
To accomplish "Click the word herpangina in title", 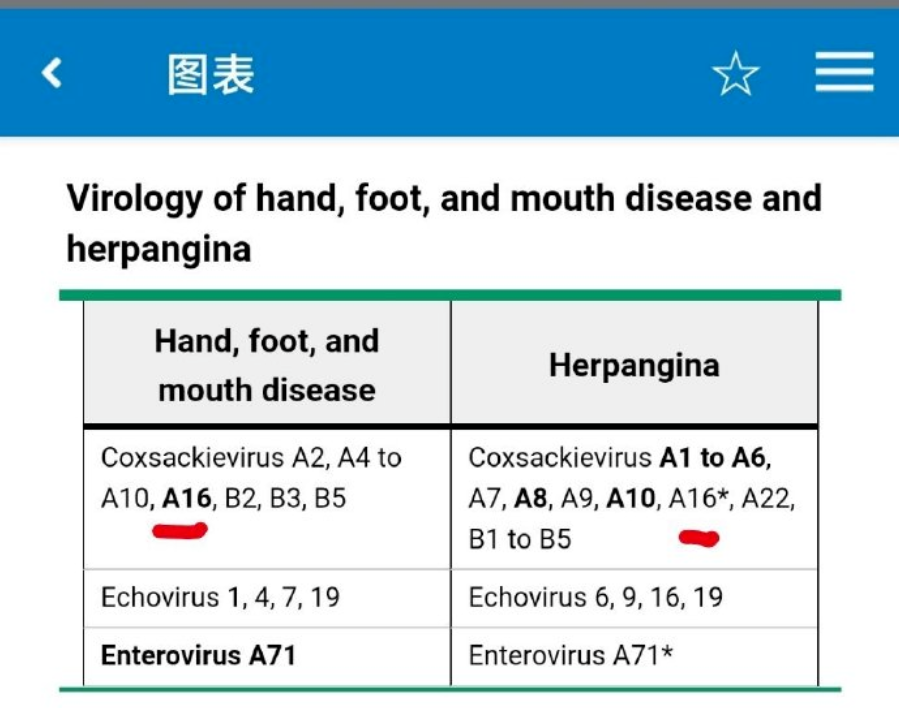I will tap(159, 250).
